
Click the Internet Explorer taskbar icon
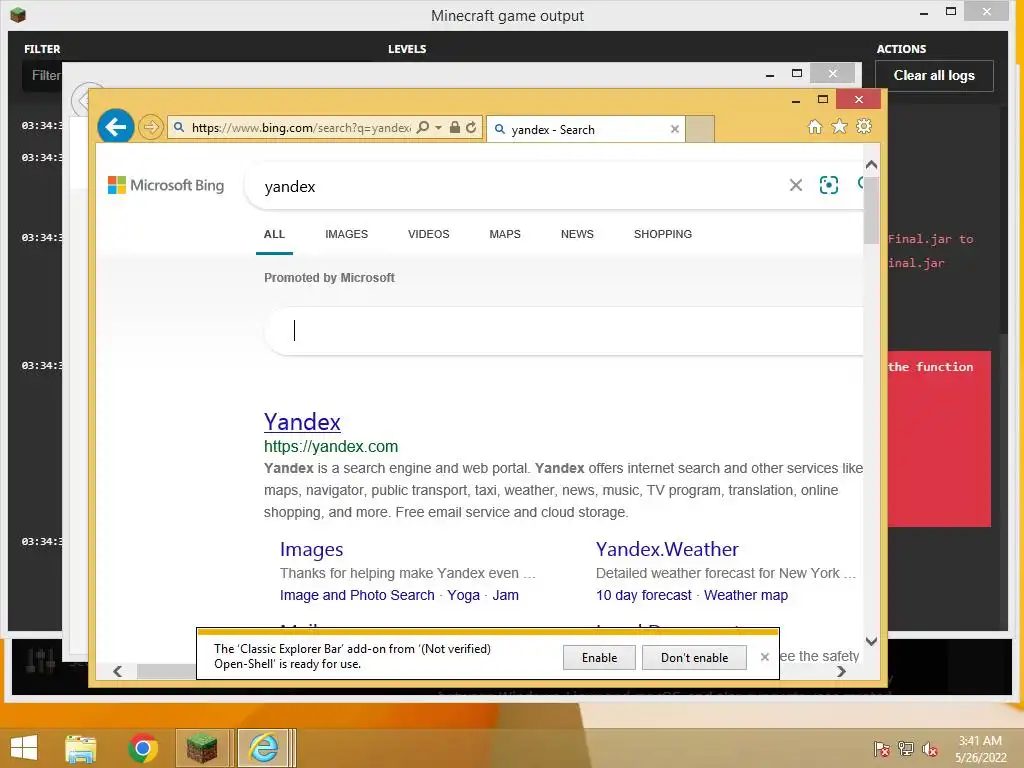(x=264, y=748)
